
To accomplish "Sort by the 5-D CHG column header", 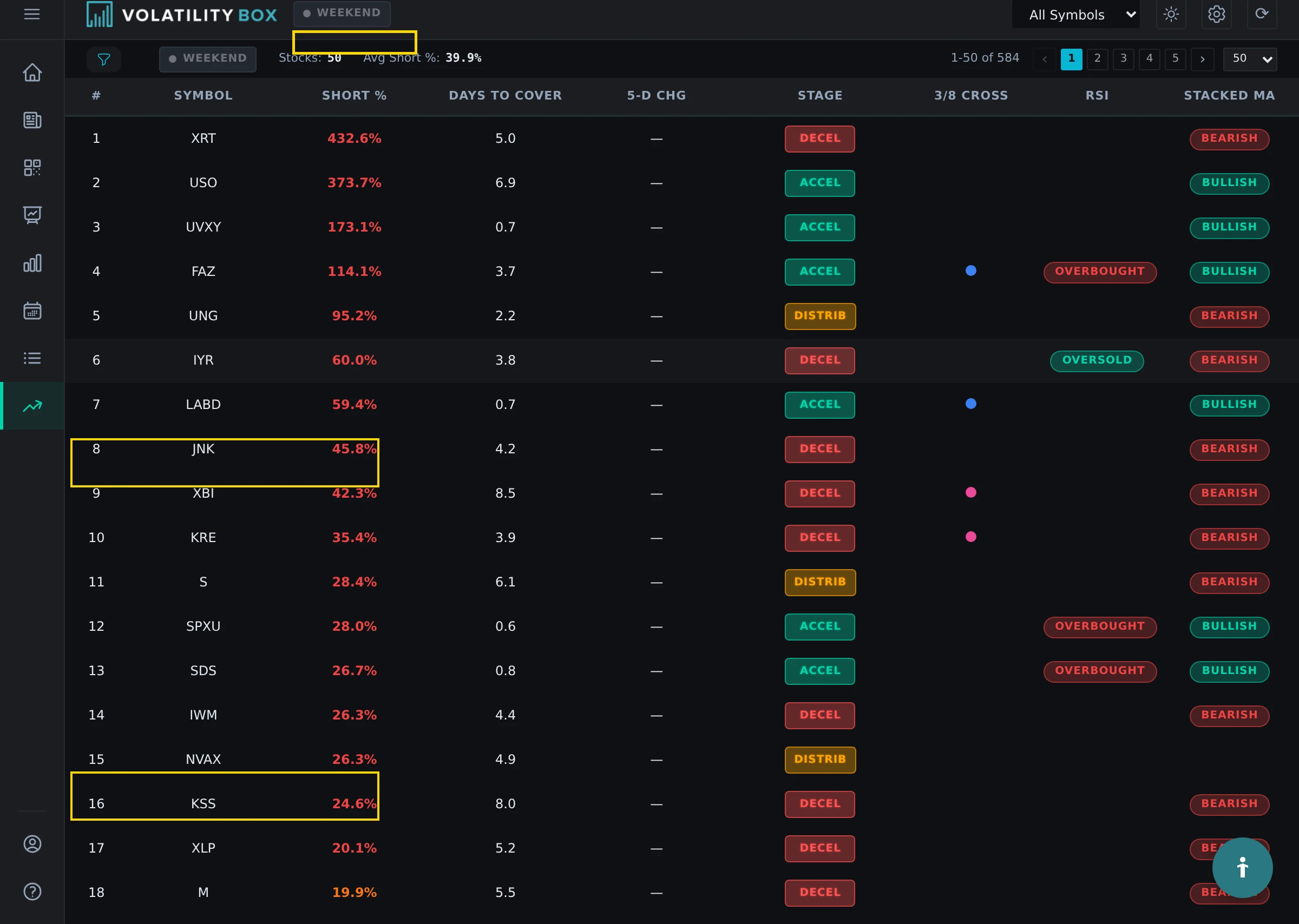I will [657, 96].
